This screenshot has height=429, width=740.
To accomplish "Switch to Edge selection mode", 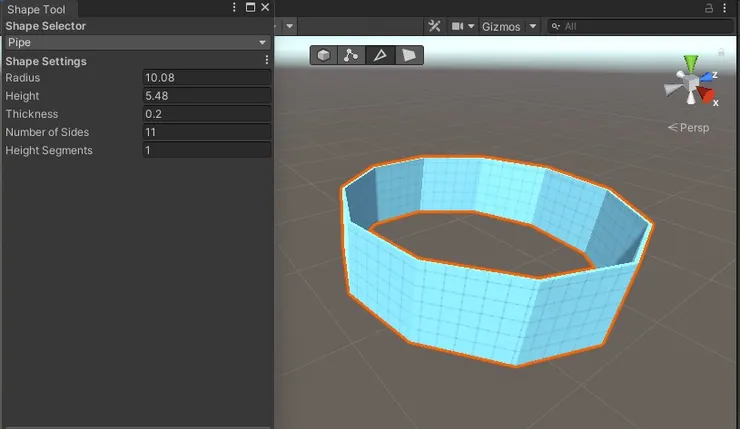I will (x=379, y=56).
